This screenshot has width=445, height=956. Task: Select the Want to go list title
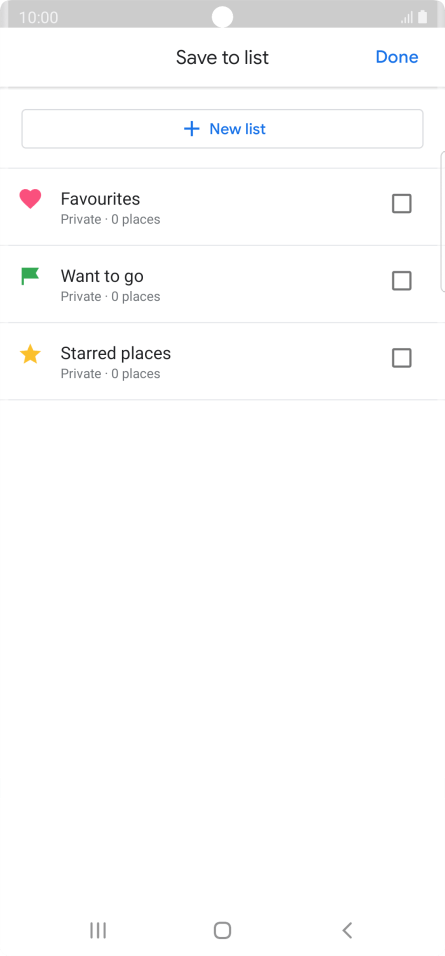pyautogui.click(x=102, y=276)
